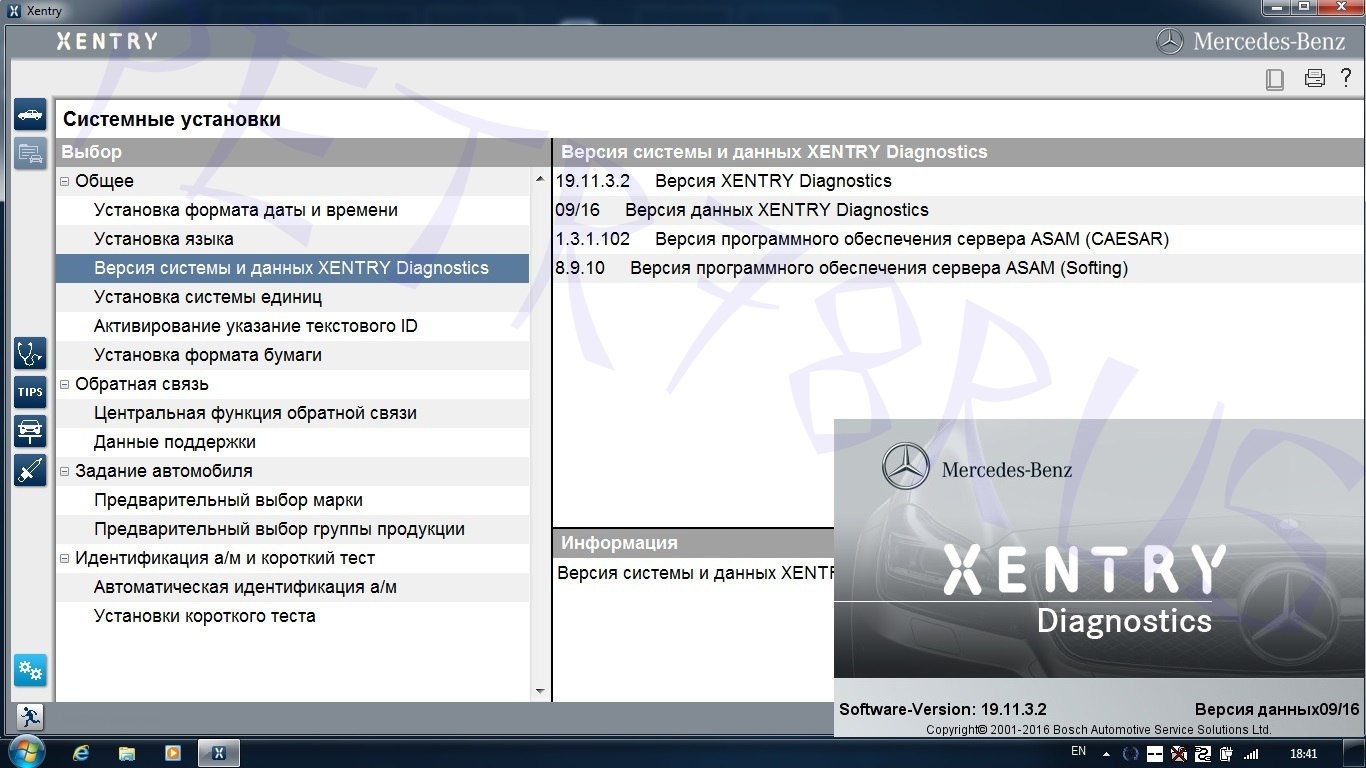Click the Software-Version: 19.11.3.2 text
1366x768 pixels.
(942, 709)
